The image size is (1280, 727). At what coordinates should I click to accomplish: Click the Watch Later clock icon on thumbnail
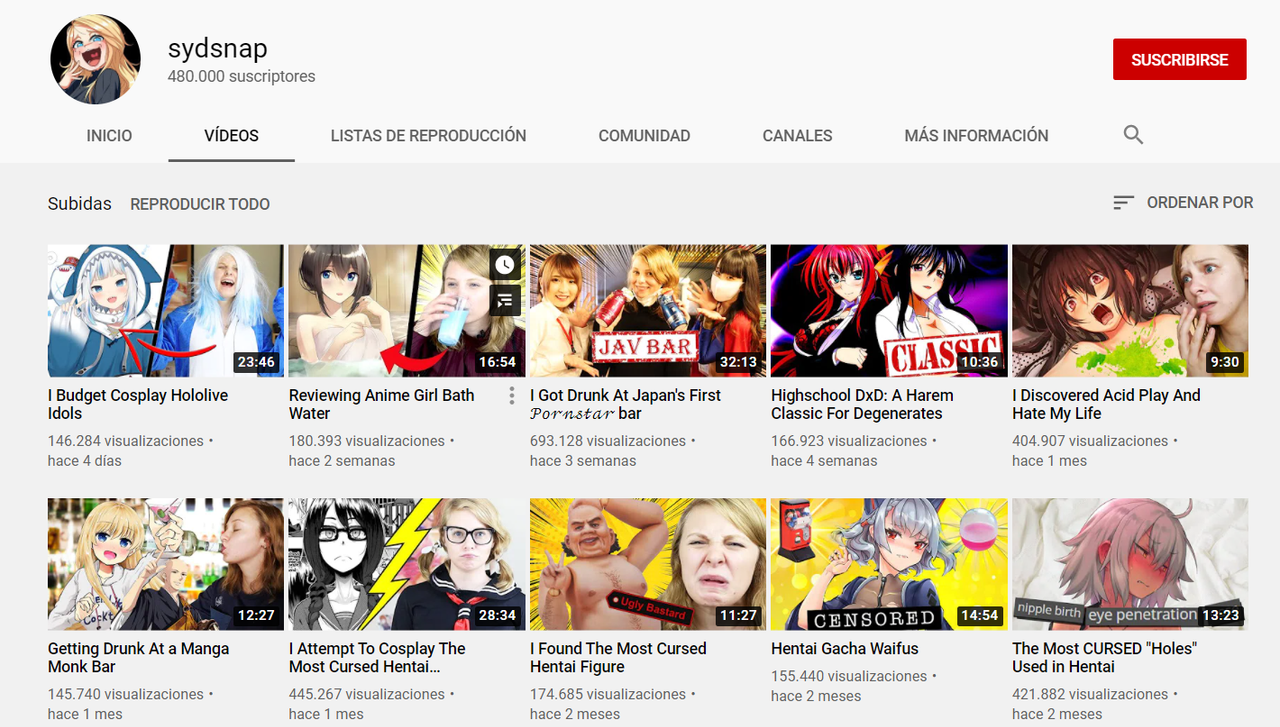505,265
